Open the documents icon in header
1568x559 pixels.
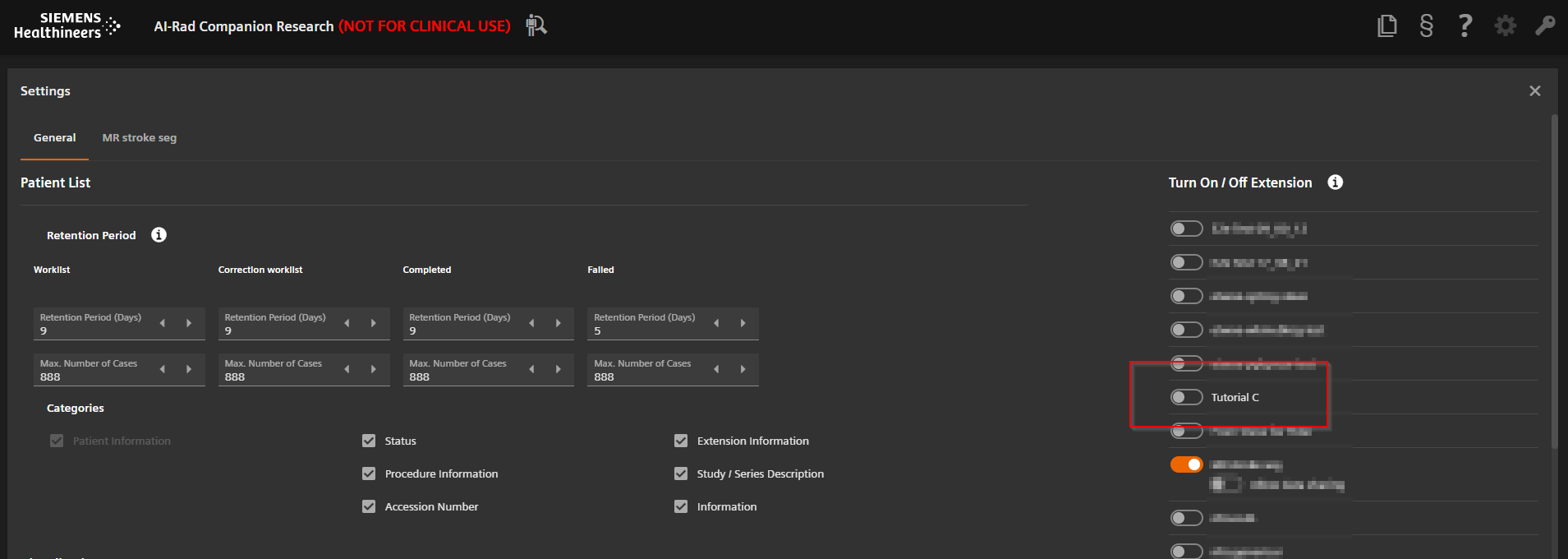(1386, 26)
